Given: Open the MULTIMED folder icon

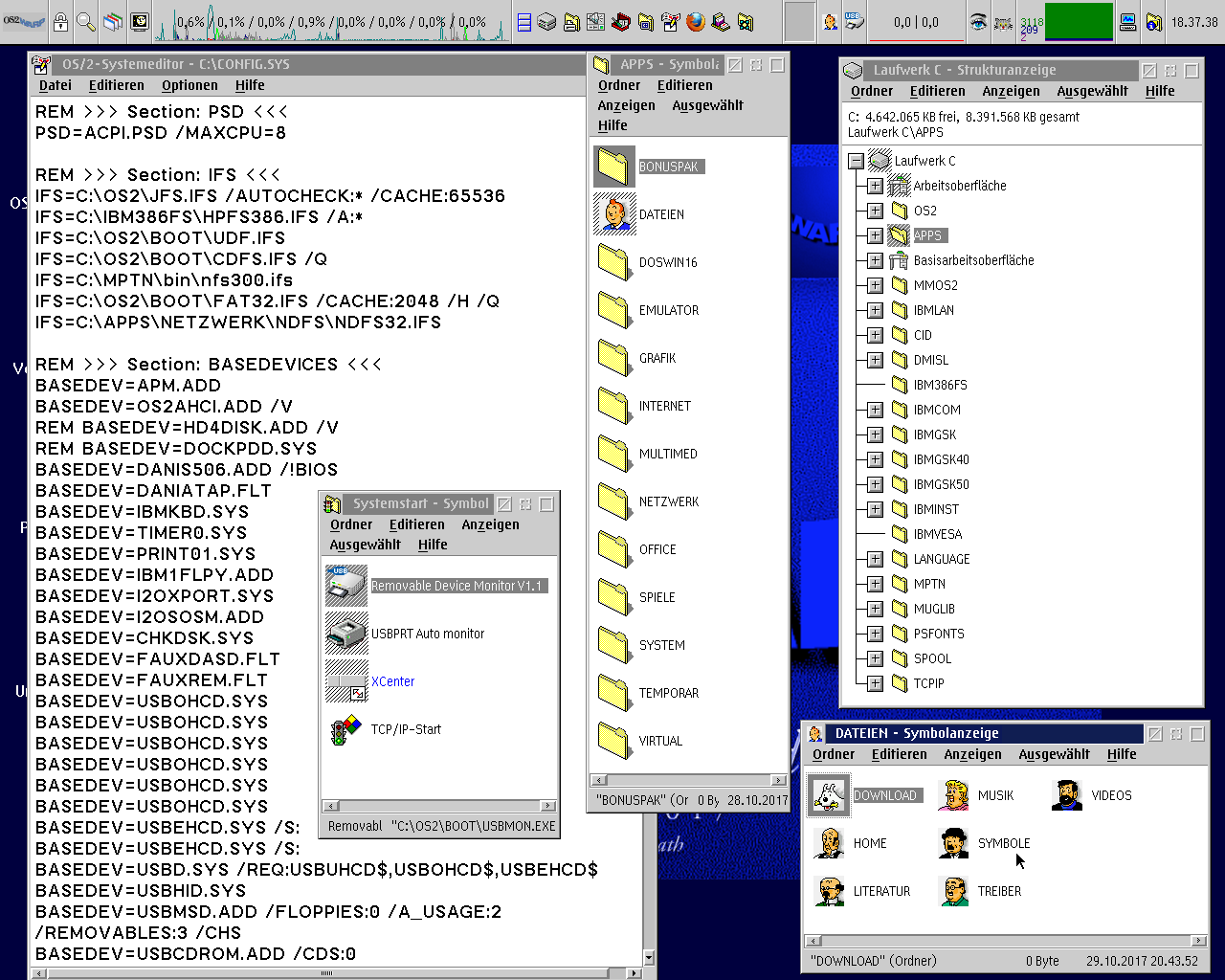Looking at the screenshot, I should pos(614,454).
